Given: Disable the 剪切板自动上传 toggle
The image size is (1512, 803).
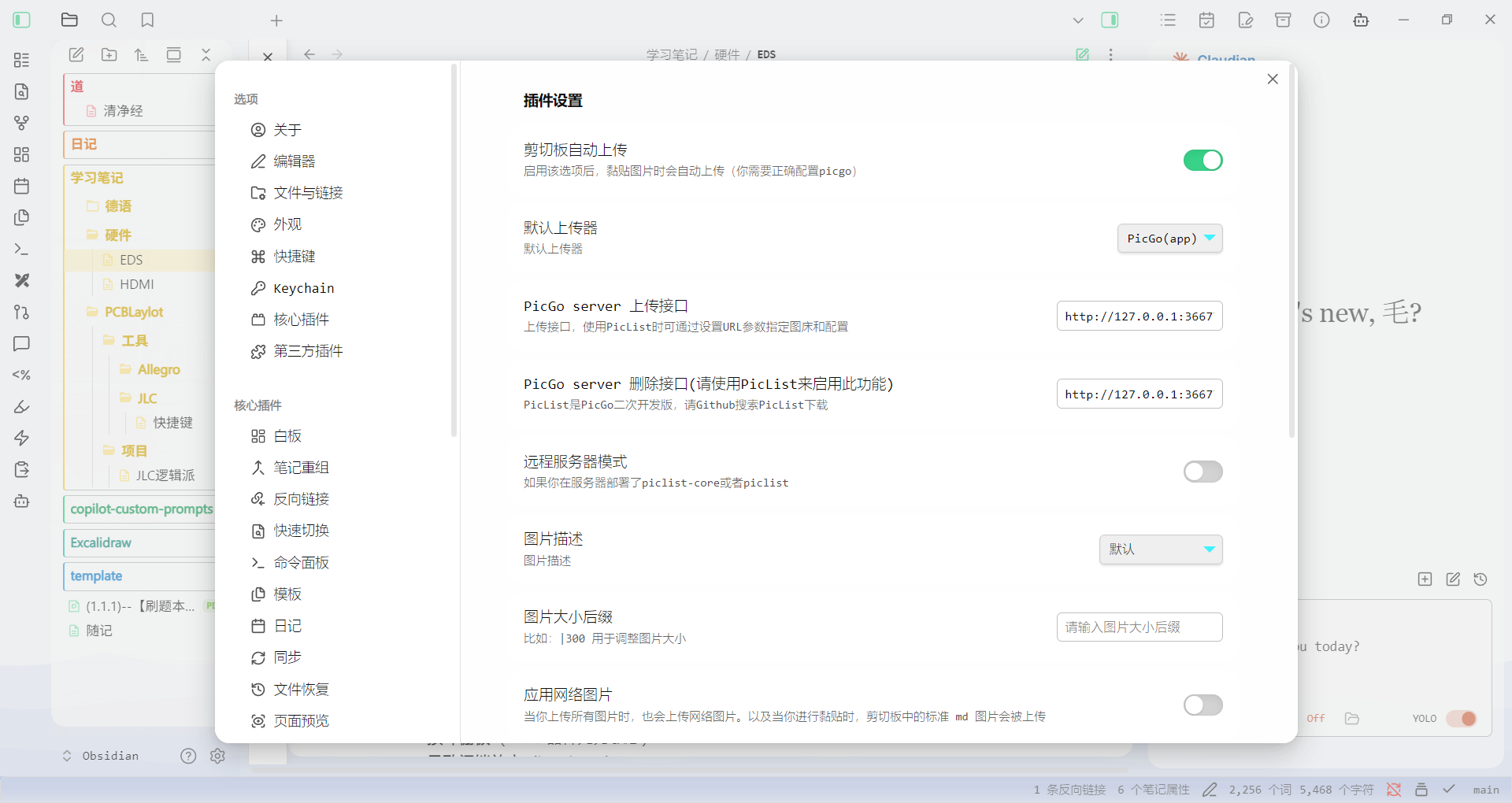Looking at the screenshot, I should click(1203, 161).
